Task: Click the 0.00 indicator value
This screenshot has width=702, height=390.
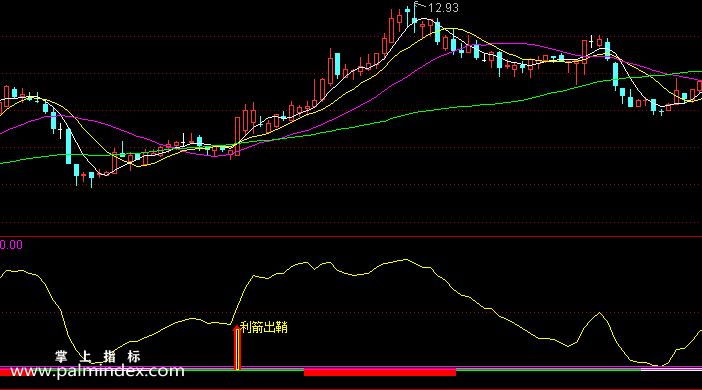Action: pyautogui.click(x=11, y=244)
